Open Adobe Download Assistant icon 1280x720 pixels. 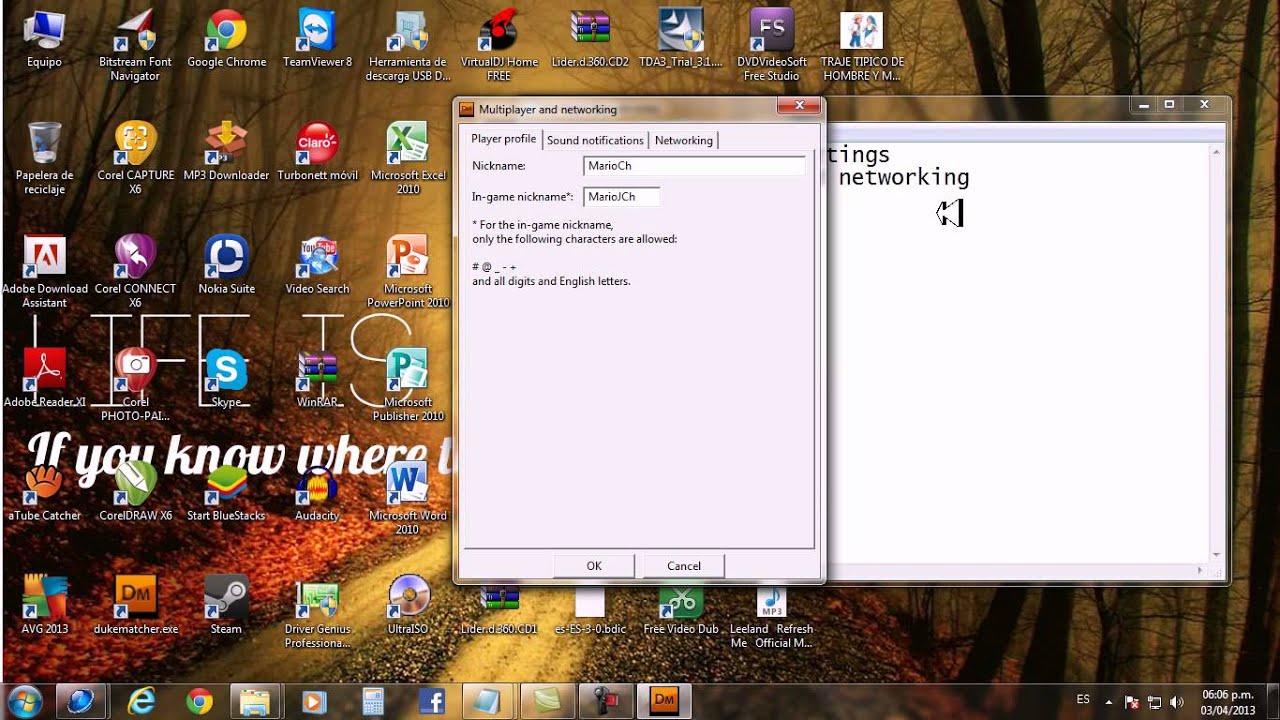click(x=45, y=272)
